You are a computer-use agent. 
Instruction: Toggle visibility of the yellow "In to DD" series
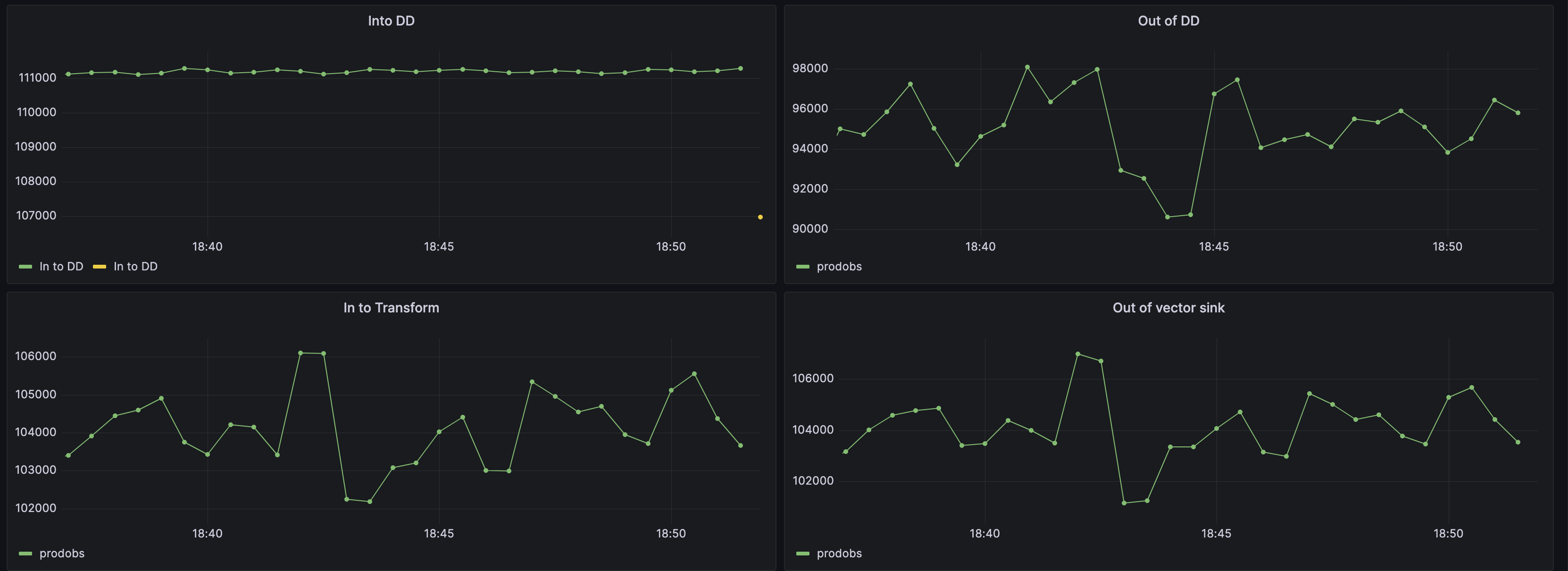click(x=136, y=266)
